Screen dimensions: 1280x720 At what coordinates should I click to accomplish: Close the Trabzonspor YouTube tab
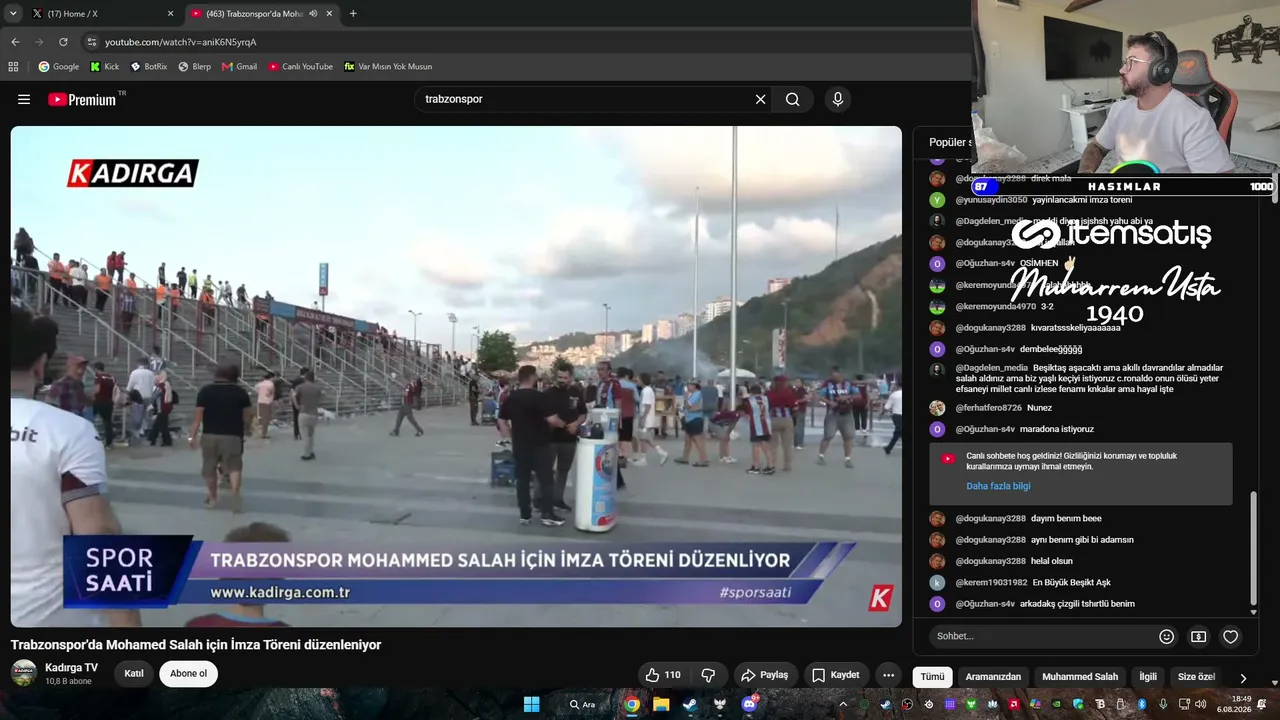[329, 14]
